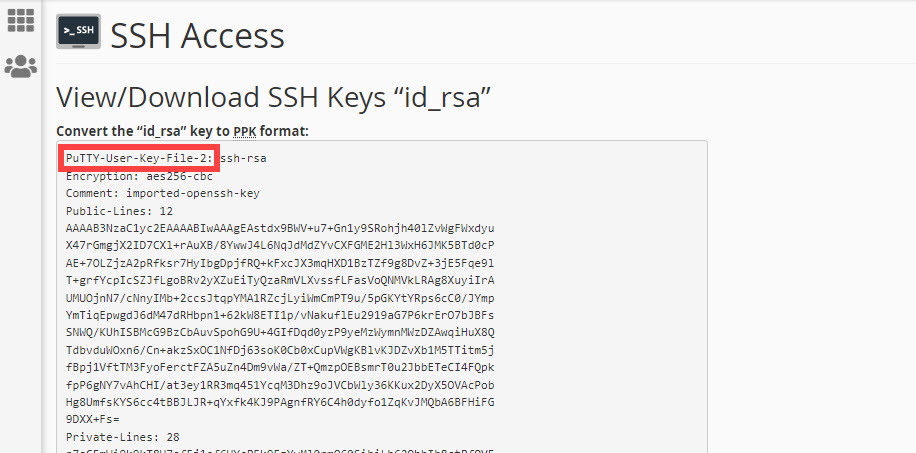916x453 pixels.
Task: Click the "Comment: imported-openssh-key" line
Action: coord(163,193)
